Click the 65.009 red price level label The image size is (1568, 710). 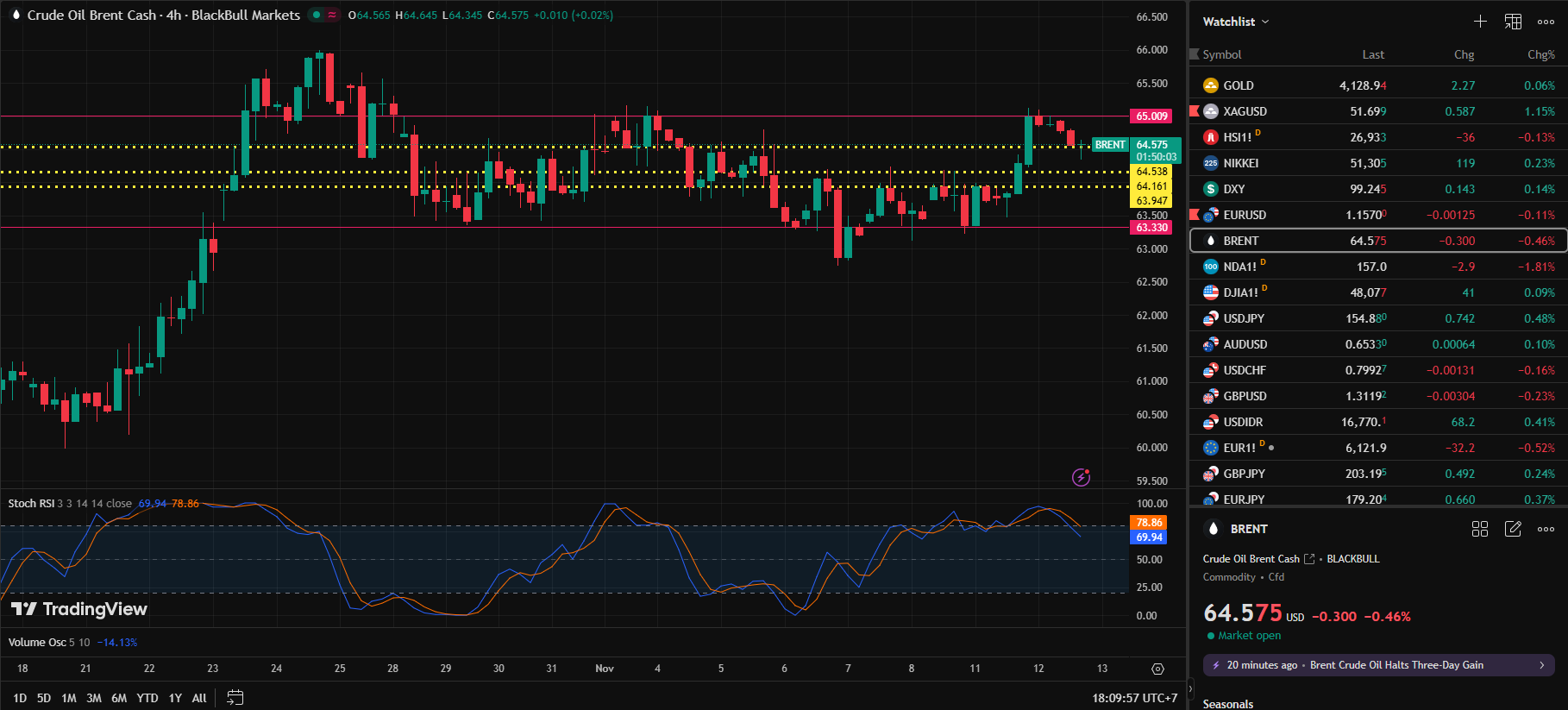pos(1151,116)
